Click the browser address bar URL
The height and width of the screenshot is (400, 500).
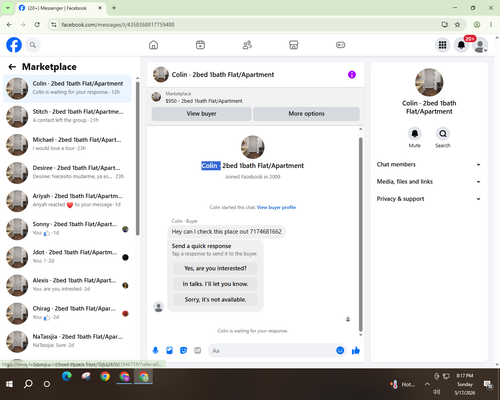118,25
